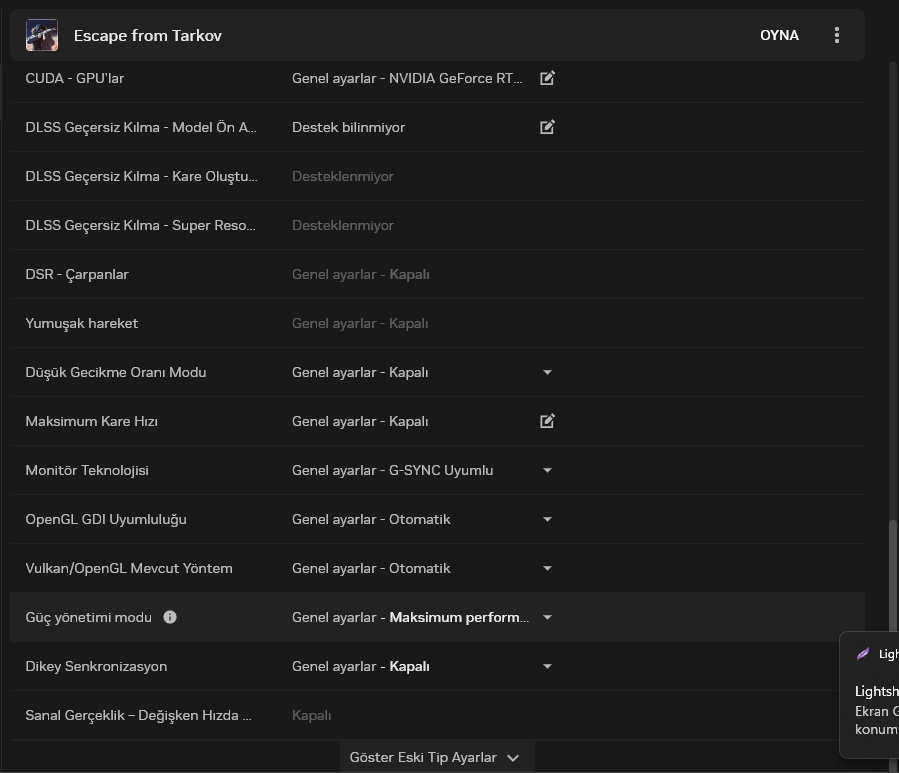
Task: Click the OpenGL GDI Uyumluluğu label
Action: coord(106,520)
